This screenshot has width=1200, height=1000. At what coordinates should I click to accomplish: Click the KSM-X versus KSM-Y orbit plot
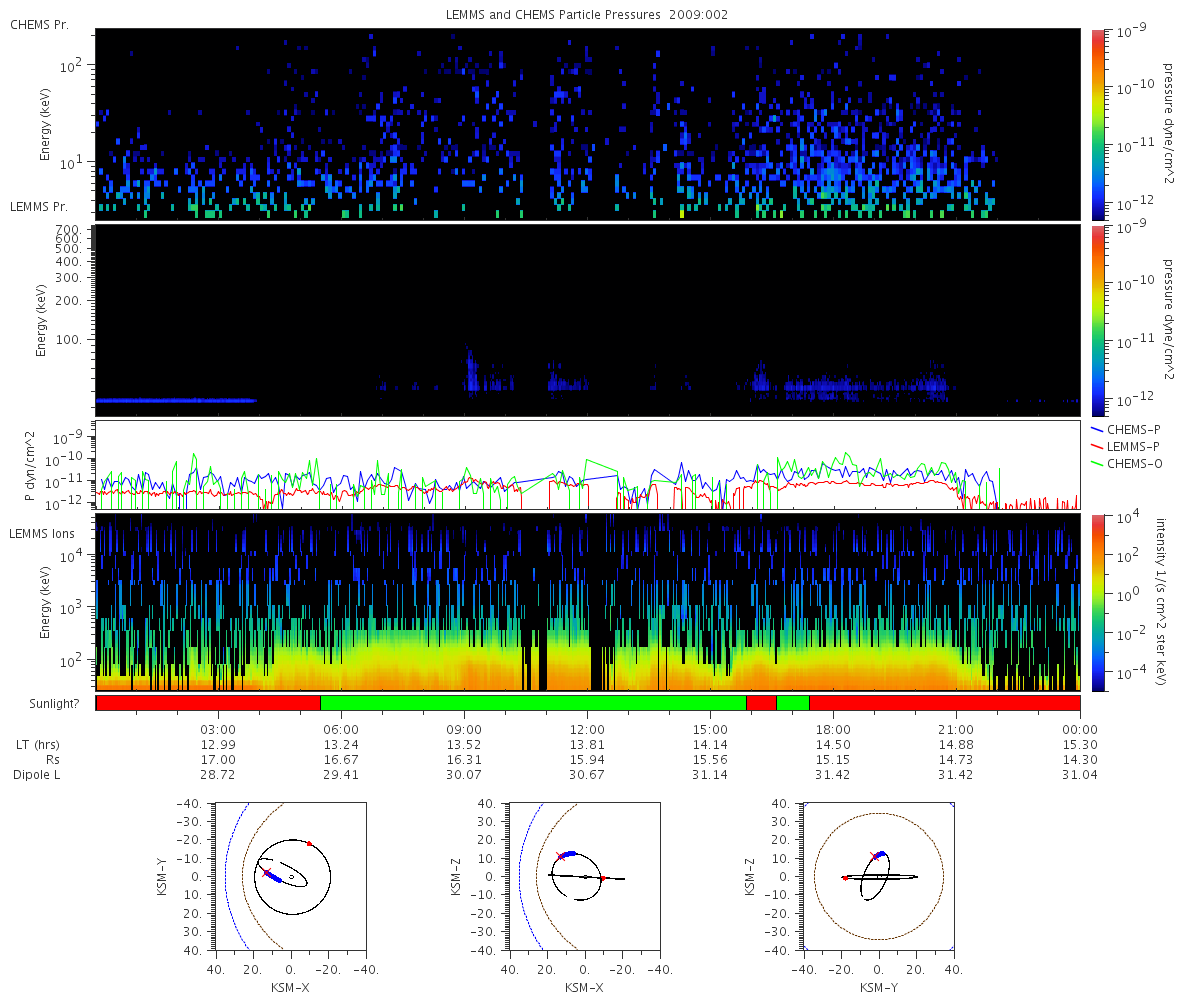[290, 876]
